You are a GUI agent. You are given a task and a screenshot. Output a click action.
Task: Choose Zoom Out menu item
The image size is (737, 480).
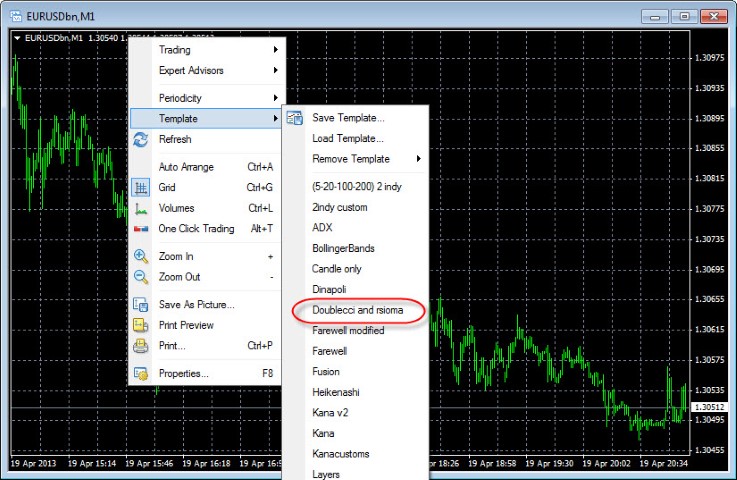[205, 277]
